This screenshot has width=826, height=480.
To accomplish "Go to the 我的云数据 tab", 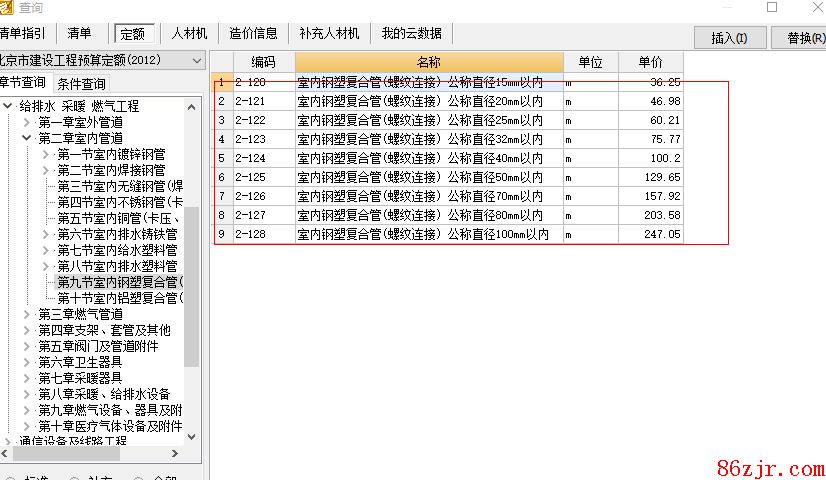I will coord(411,33).
